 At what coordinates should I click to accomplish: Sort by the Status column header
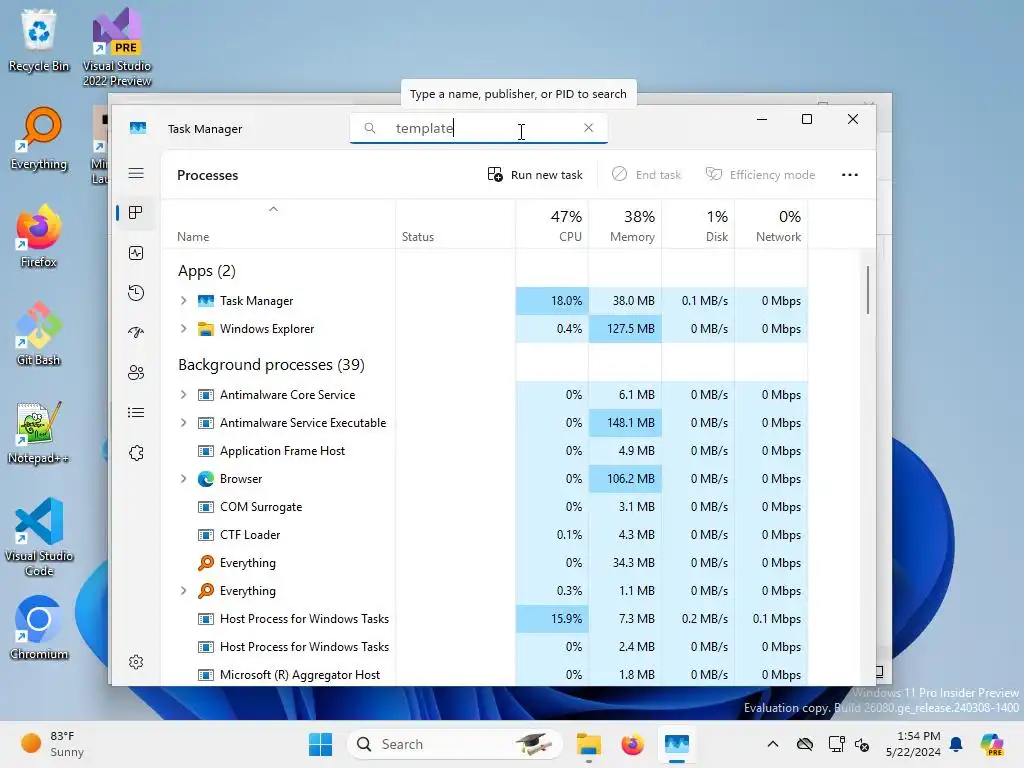point(455,224)
